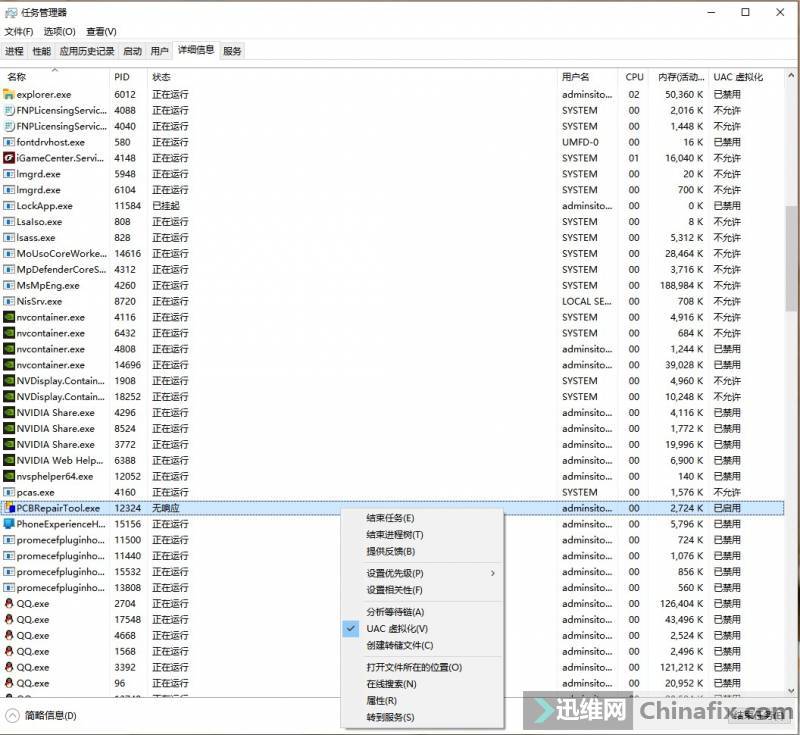This screenshot has height=735, width=800.
Task: Click the simplified info (简略信息) arrow icon
Action: point(12,716)
